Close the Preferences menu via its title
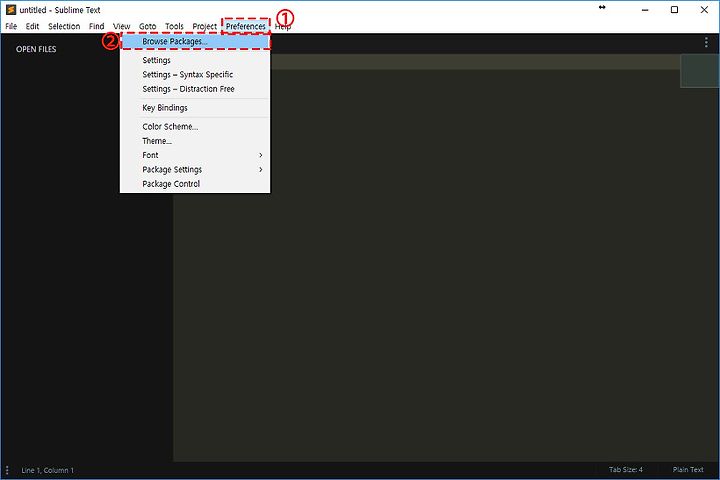This screenshot has width=720, height=480. click(245, 26)
